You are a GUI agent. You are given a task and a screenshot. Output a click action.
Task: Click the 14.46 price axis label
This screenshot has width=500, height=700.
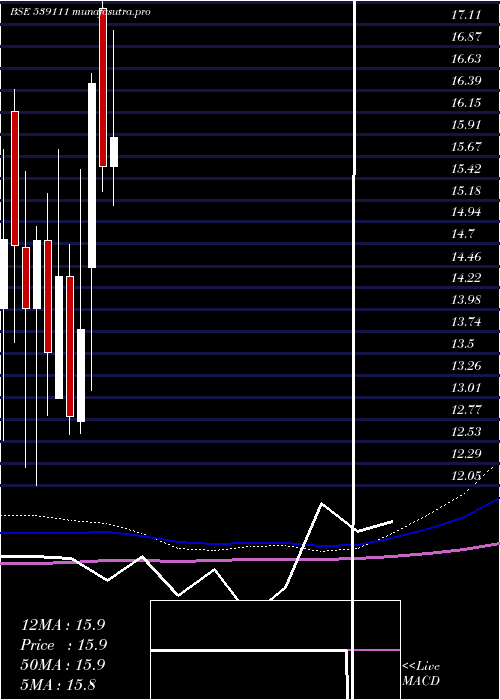pos(466,256)
